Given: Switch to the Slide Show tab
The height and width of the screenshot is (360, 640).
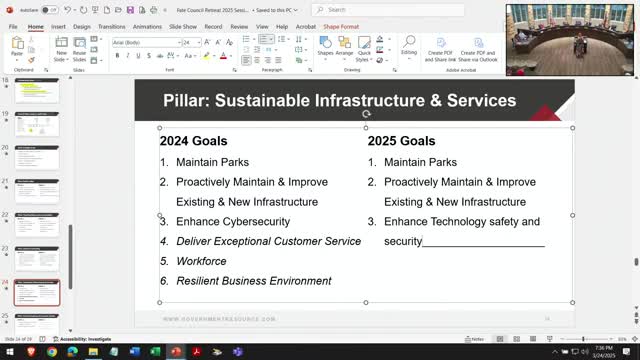Looking at the screenshot, I should pyautogui.click(x=183, y=27).
